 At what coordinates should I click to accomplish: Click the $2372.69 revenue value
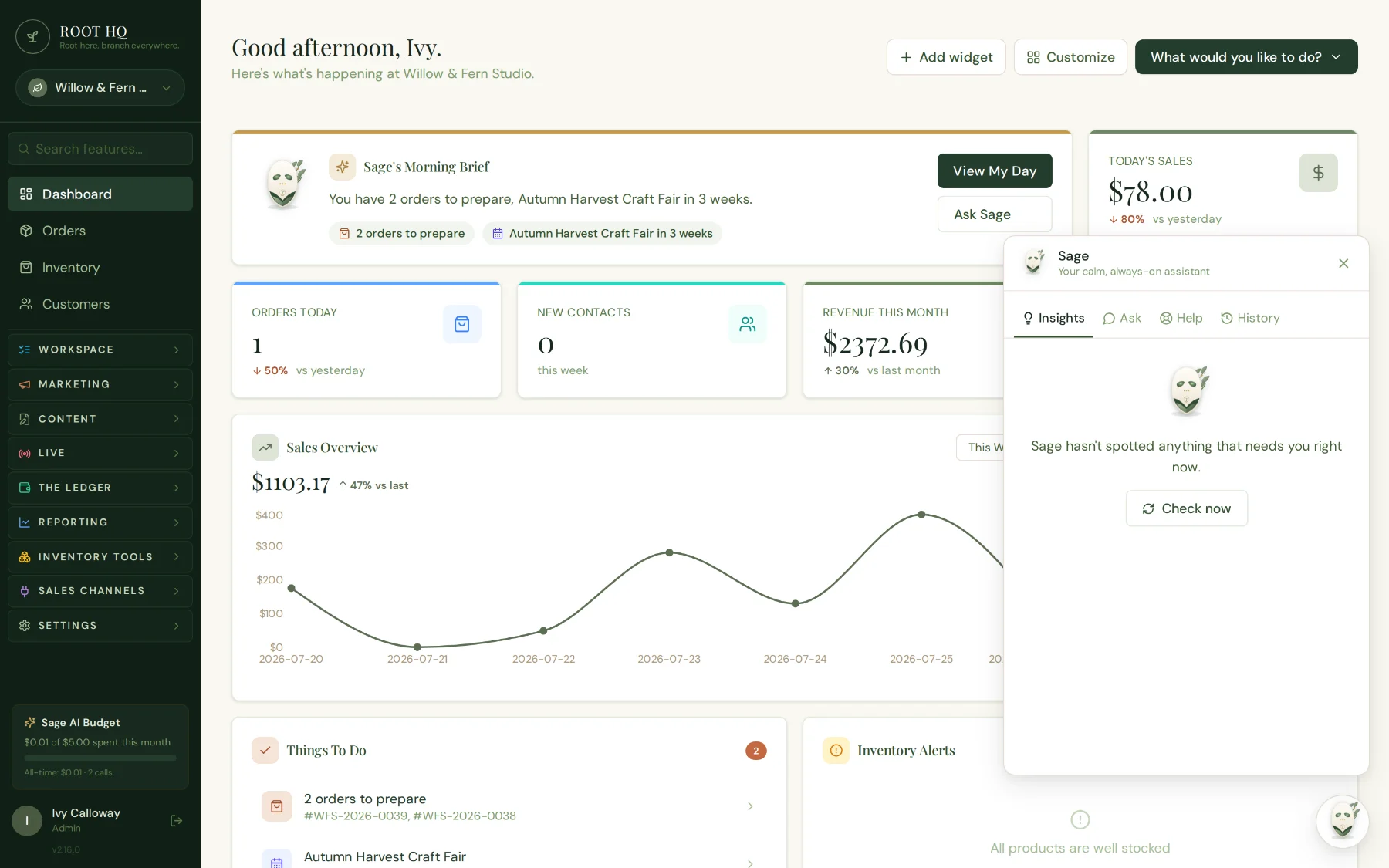click(x=875, y=344)
